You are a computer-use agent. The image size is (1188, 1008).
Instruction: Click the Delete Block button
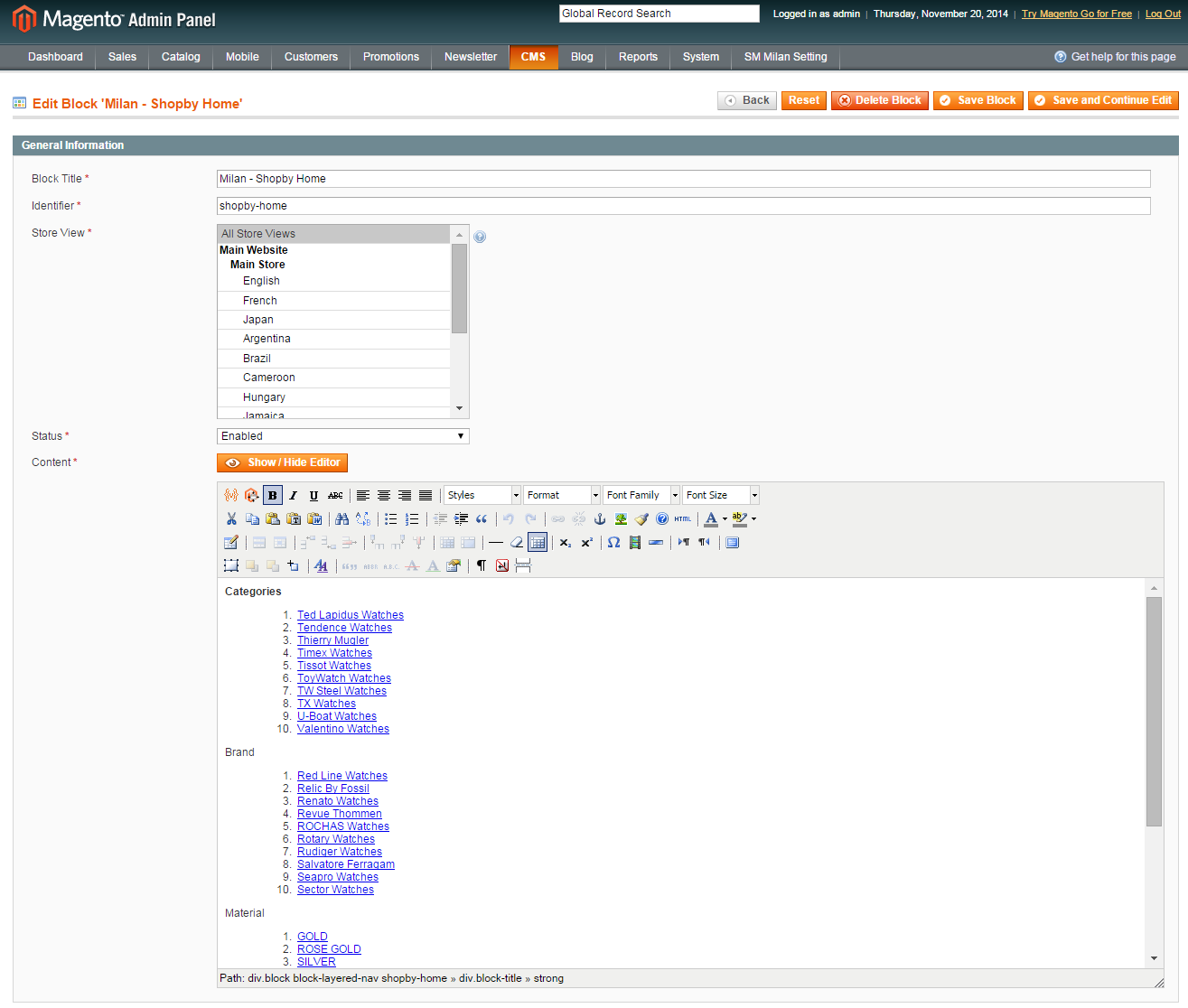(880, 100)
